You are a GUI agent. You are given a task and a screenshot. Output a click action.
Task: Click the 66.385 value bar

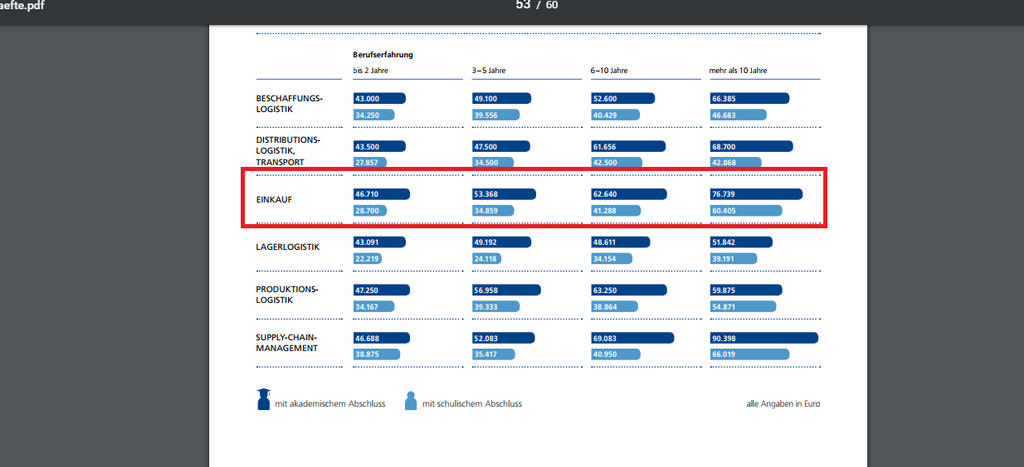coord(750,98)
